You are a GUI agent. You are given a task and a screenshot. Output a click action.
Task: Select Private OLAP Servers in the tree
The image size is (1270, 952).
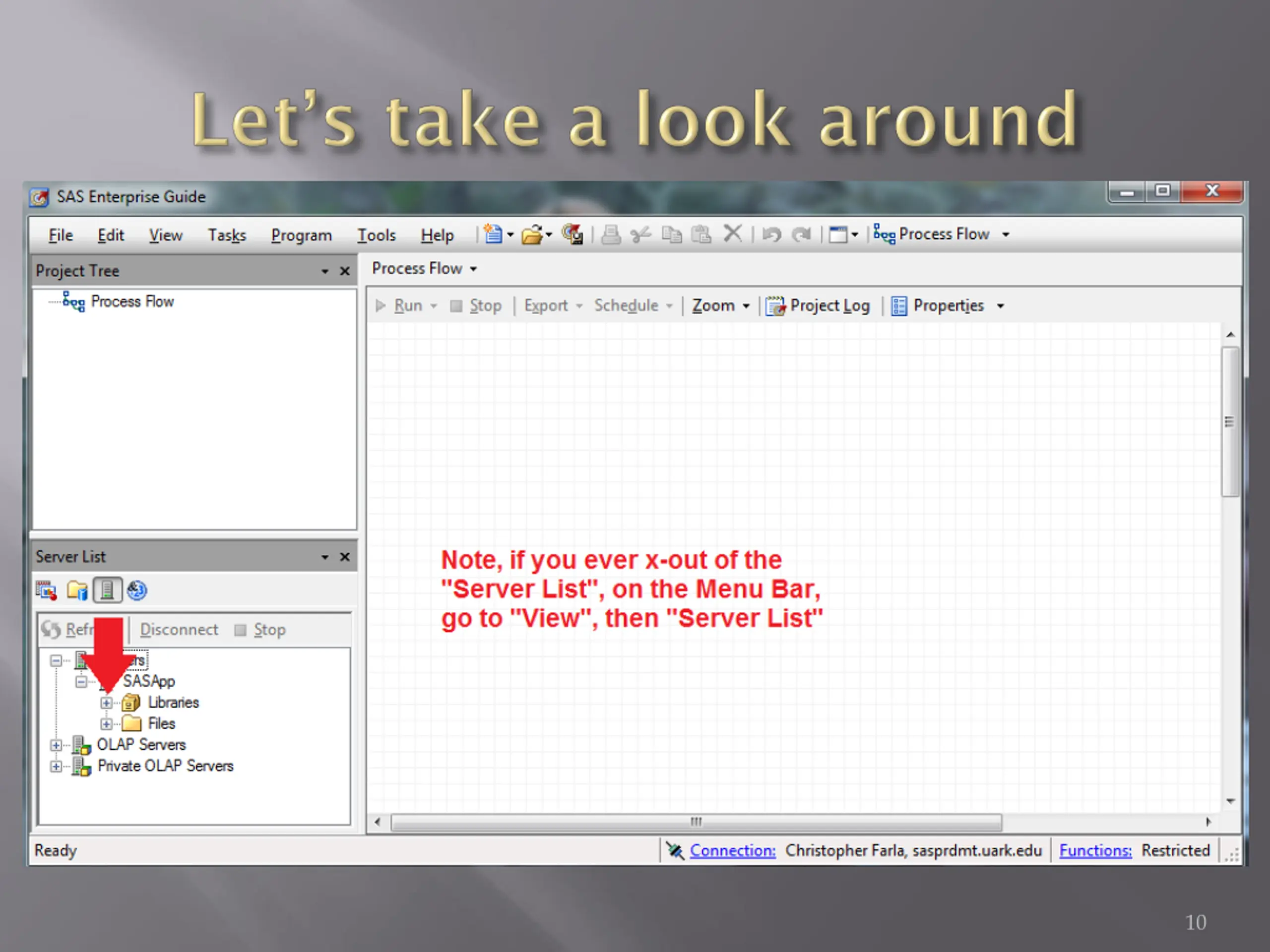click(165, 766)
